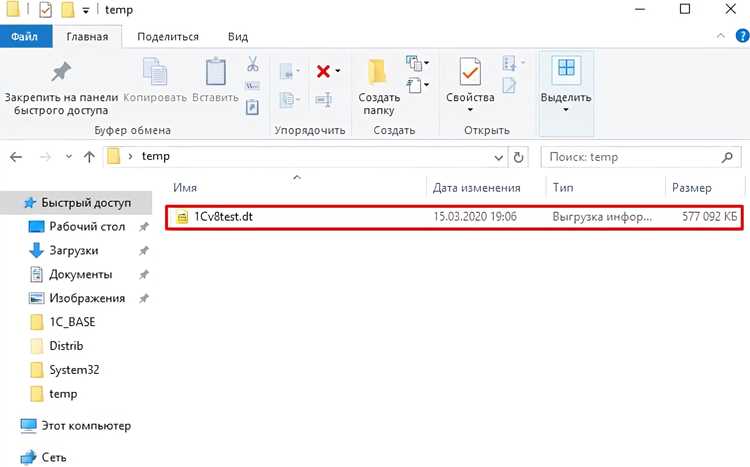The width and height of the screenshot is (750, 467).
Task: Click the size value 577 092 КБ
Action: (x=709, y=217)
